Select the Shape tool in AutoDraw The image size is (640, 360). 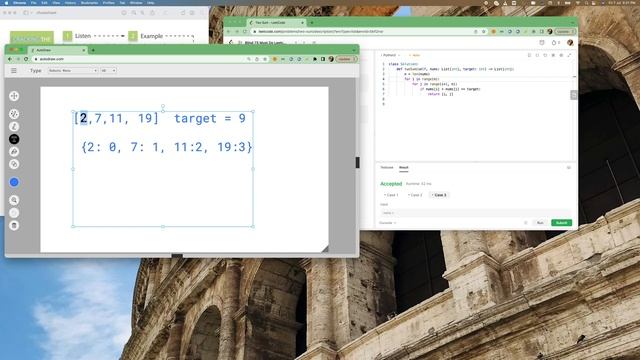[14, 164]
